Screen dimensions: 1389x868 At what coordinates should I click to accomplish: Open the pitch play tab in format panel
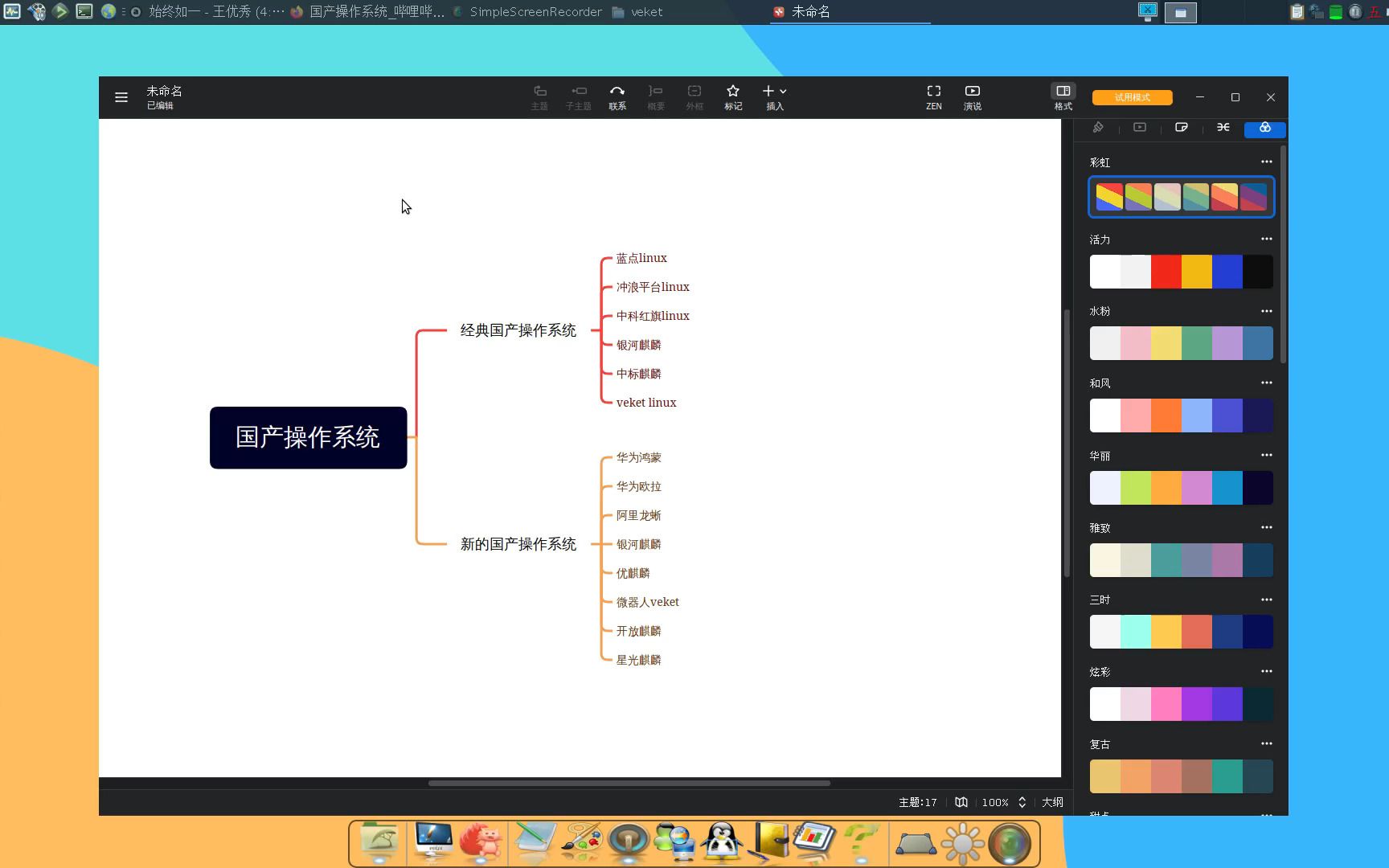pyautogui.click(x=1140, y=128)
